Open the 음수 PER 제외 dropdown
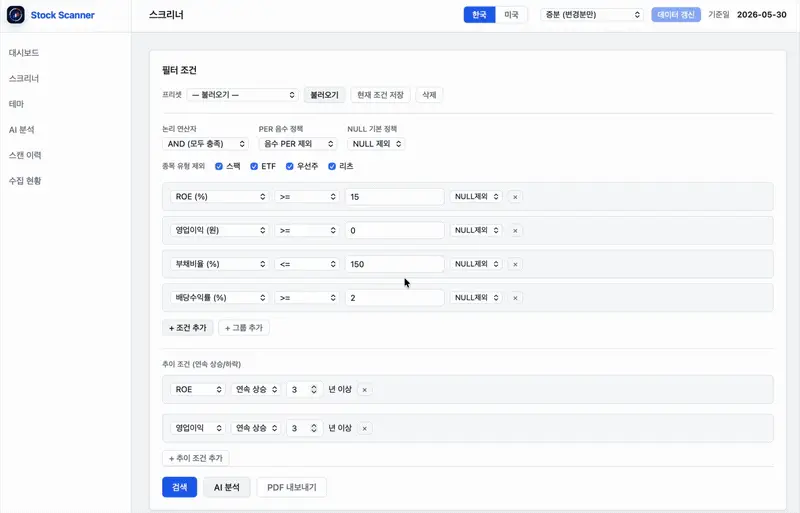Image resolution: width=800 pixels, height=513 pixels. (x=298, y=144)
